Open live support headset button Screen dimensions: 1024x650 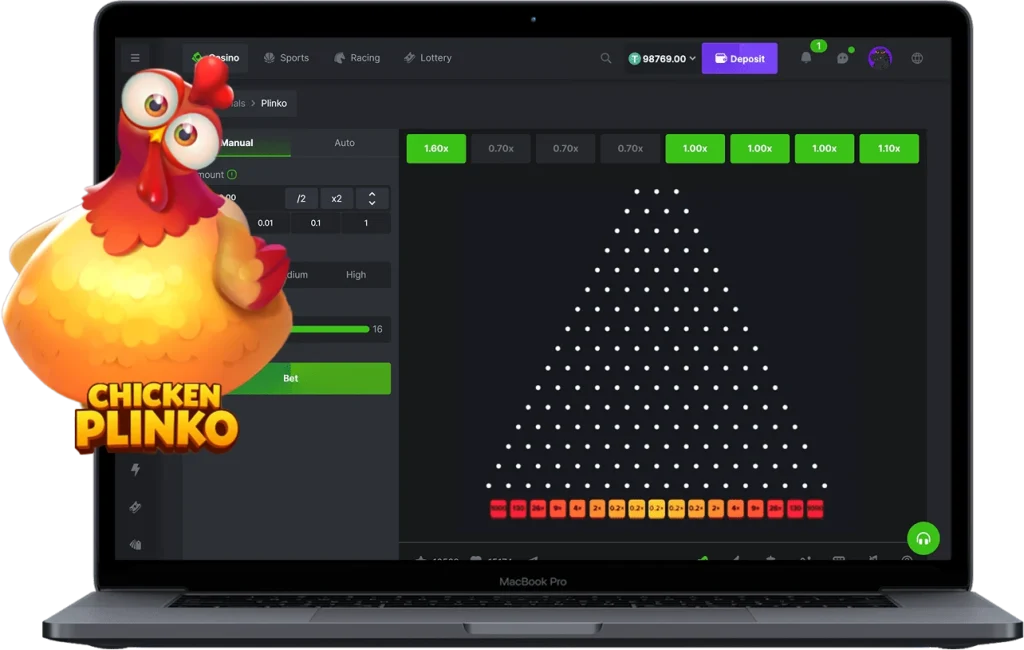point(923,539)
